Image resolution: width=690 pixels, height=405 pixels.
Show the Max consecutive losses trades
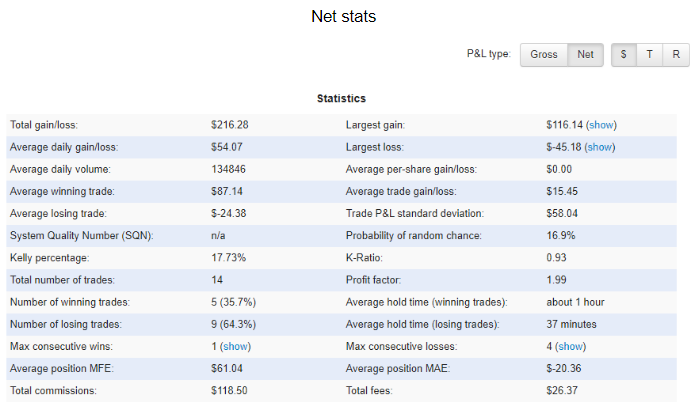pyautogui.click(x=570, y=346)
